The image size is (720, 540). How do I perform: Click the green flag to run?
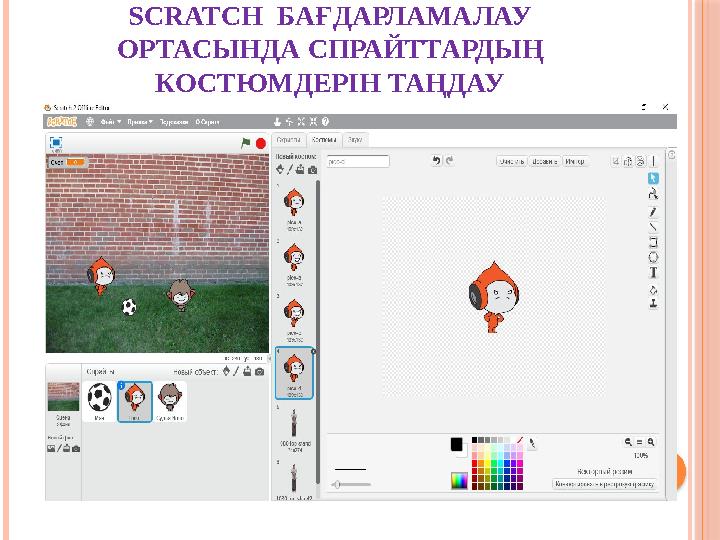pyautogui.click(x=246, y=143)
